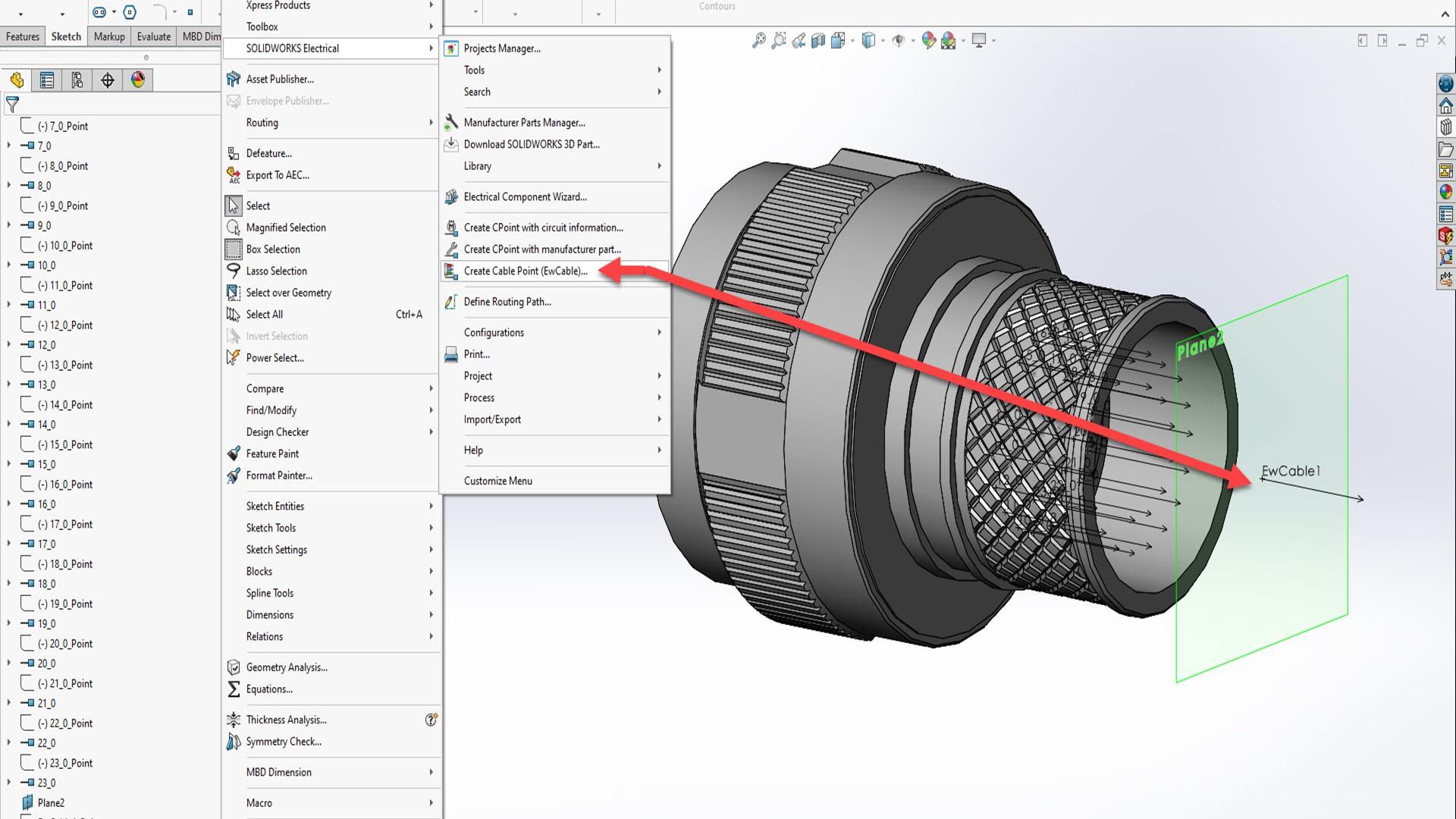Select the Features tab in ribbon
Screen dimensions: 1456x819
pos(22,37)
